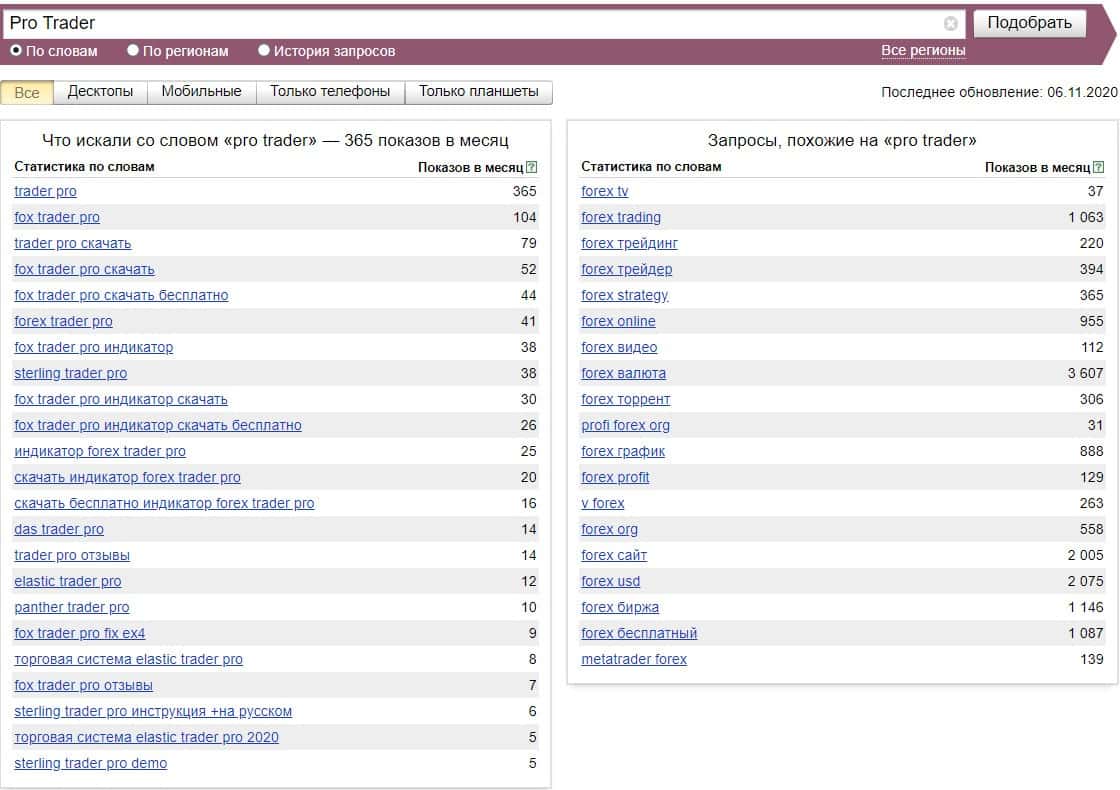The height and width of the screenshot is (790, 1120).
Task: Follow the 'forex trading' similar query link
Action: [621, 217]
